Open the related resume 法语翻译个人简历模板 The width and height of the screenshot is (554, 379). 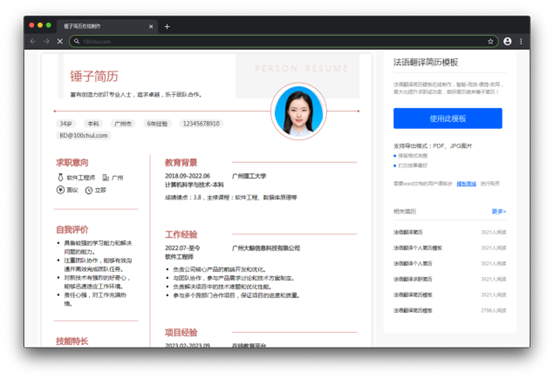point(418,248)
